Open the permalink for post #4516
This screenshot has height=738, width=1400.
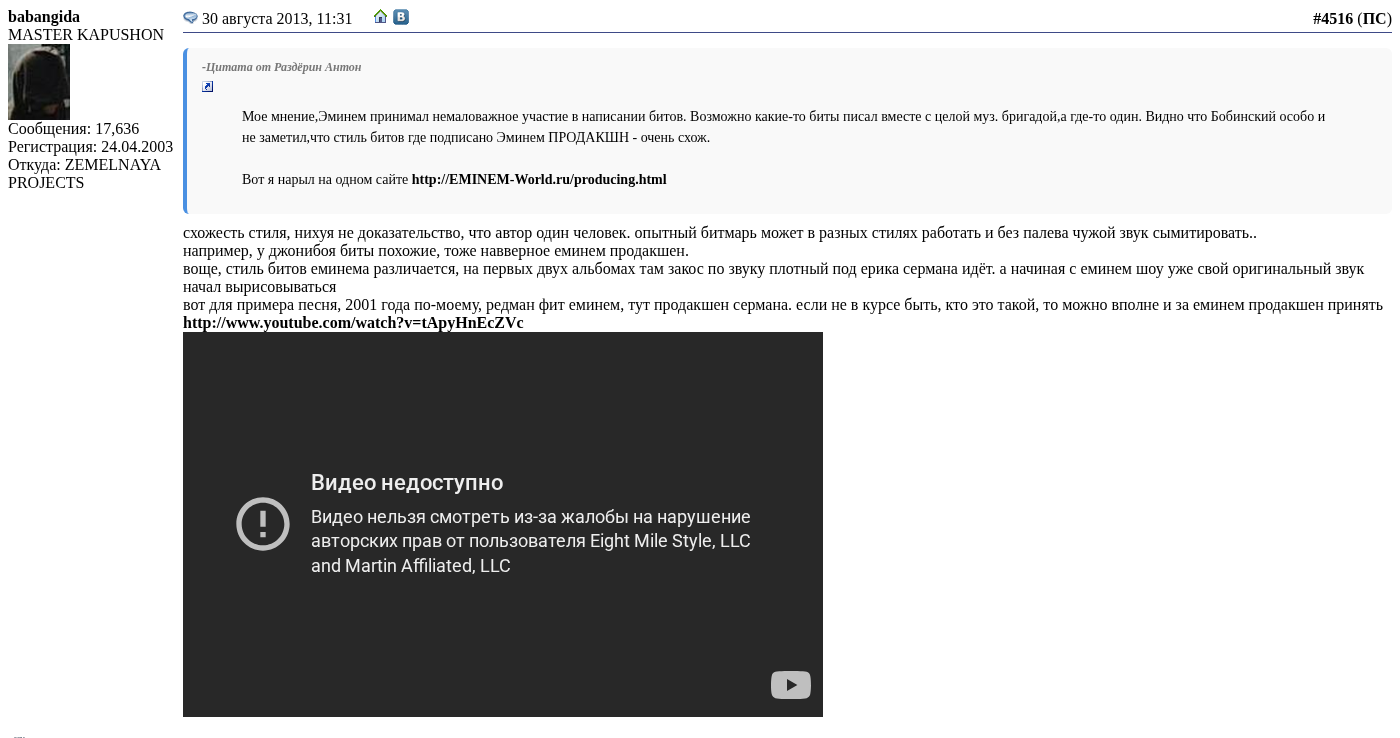pos(1332,19)
